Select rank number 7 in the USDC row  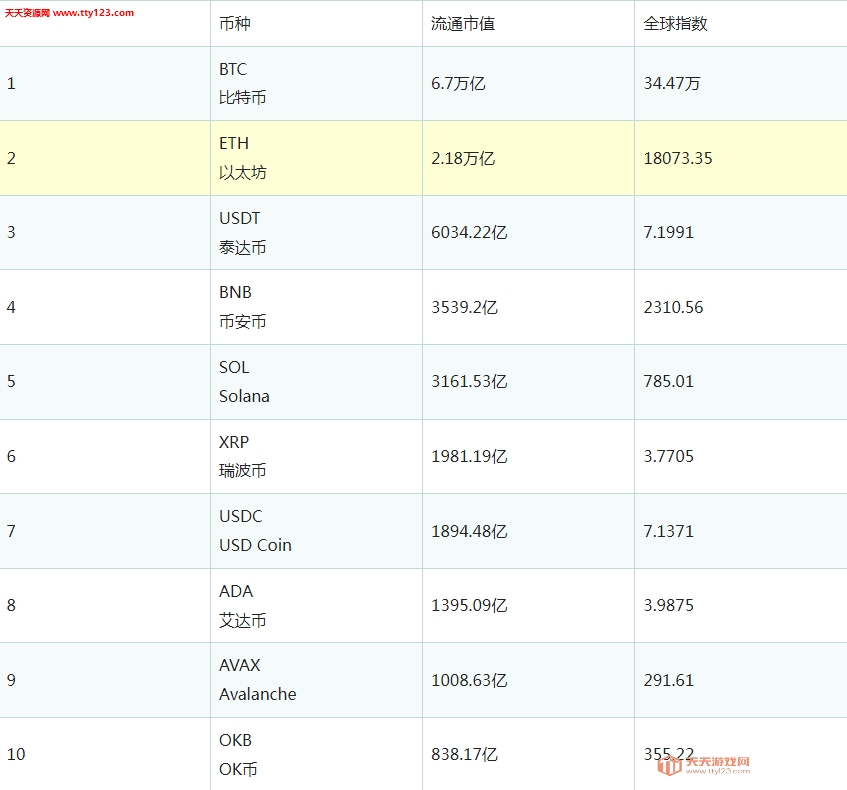tap(11, 531)
